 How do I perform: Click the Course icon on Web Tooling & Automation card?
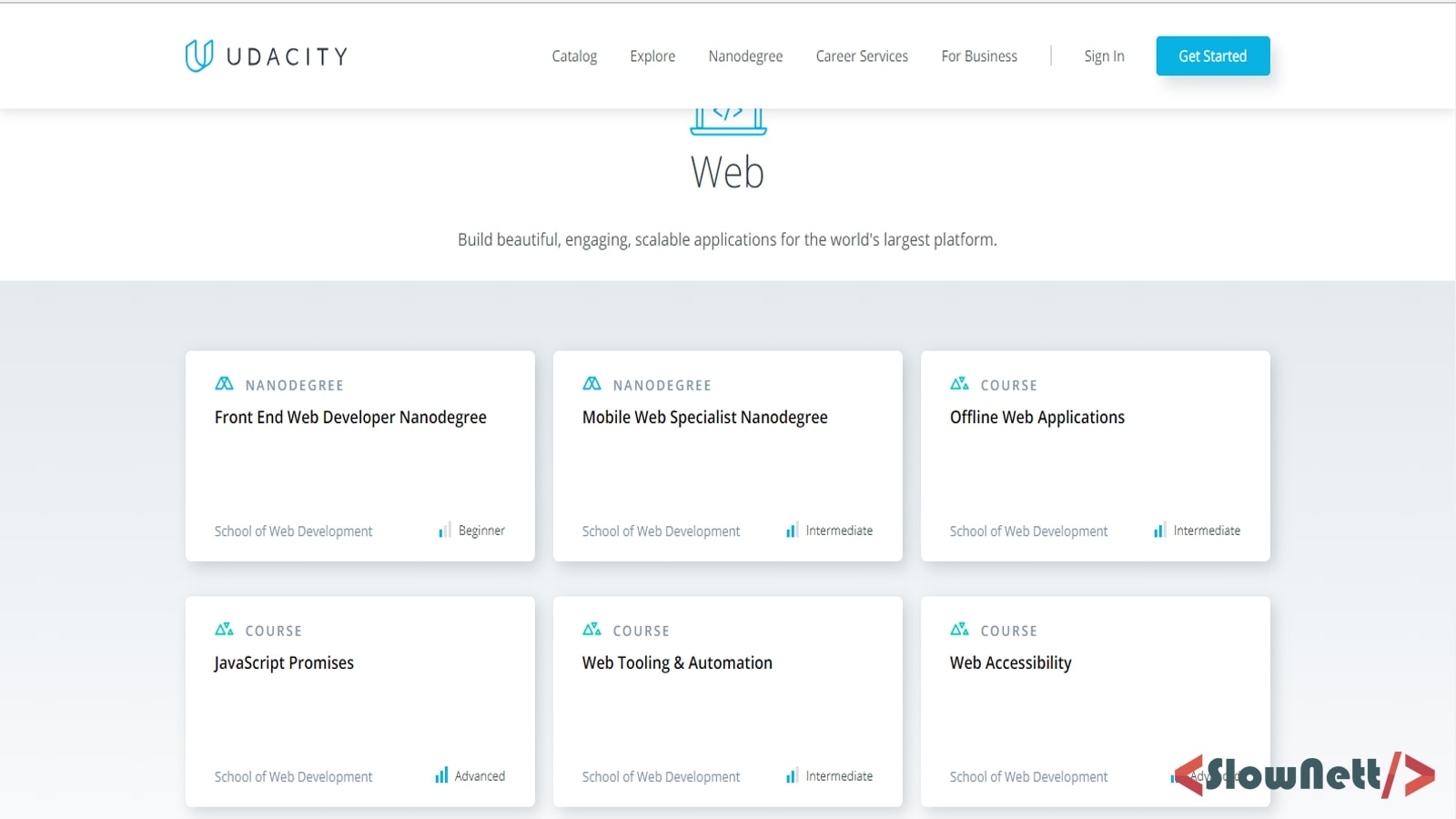(x=591, y=630)
